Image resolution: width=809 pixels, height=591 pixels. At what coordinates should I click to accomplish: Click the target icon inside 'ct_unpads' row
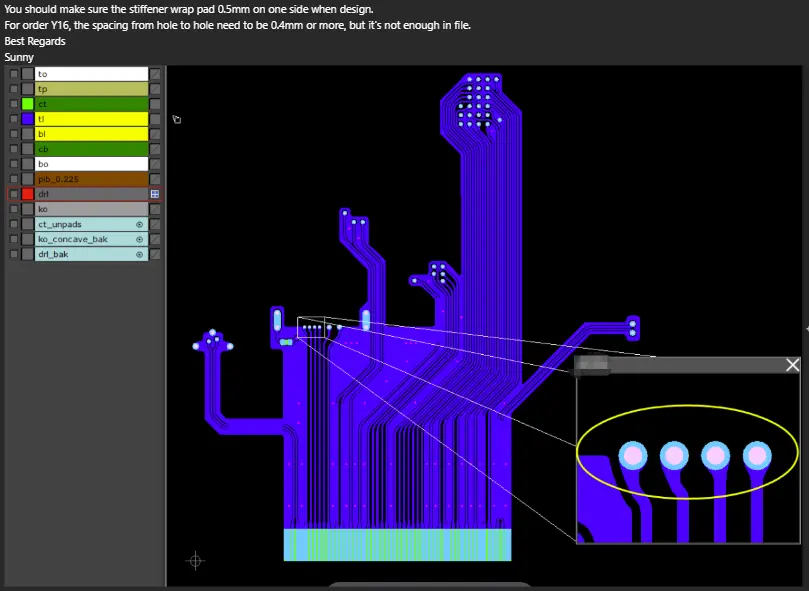(x=139, y=225)
